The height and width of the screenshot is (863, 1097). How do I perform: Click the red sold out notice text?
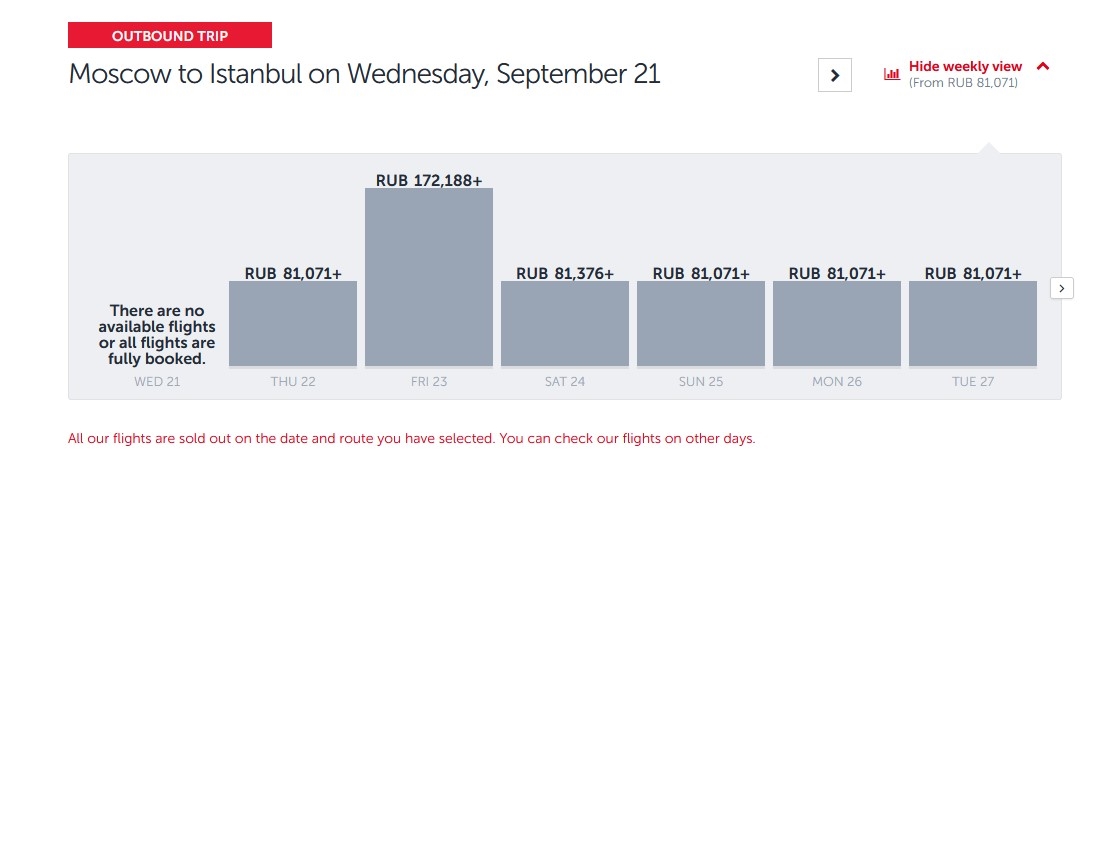click(411, 439)
